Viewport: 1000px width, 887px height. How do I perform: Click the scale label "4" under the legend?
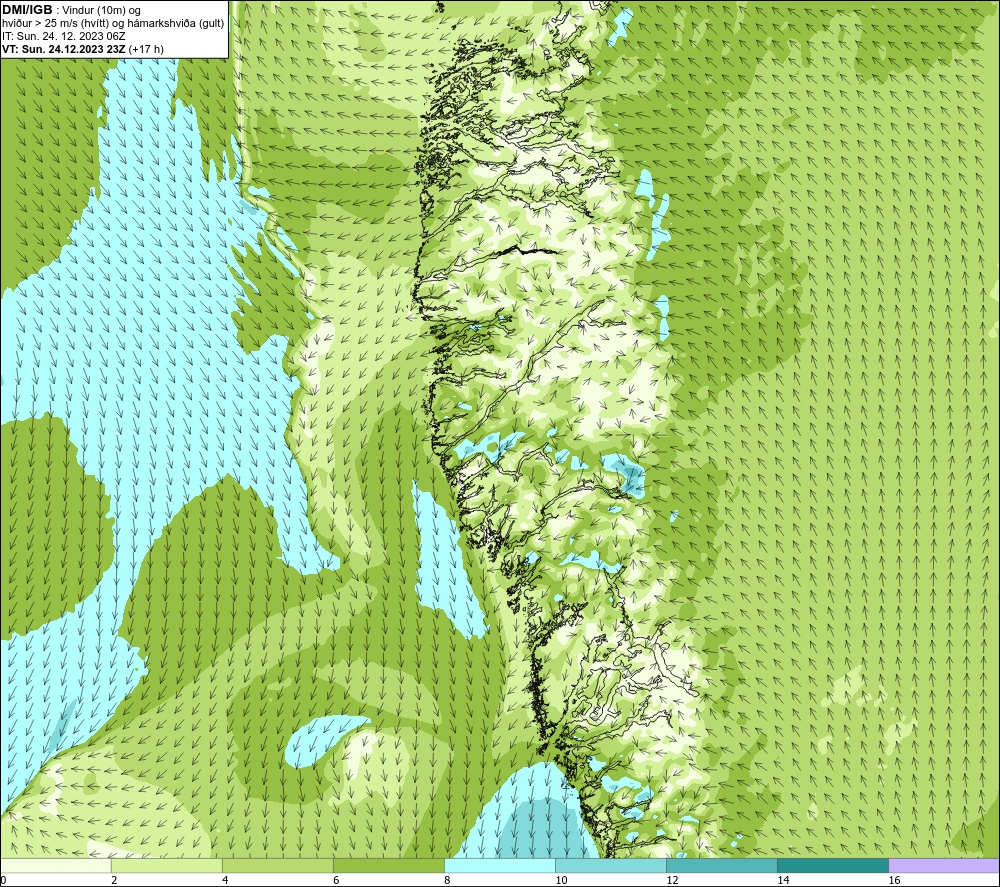click(x=225, y=881)
